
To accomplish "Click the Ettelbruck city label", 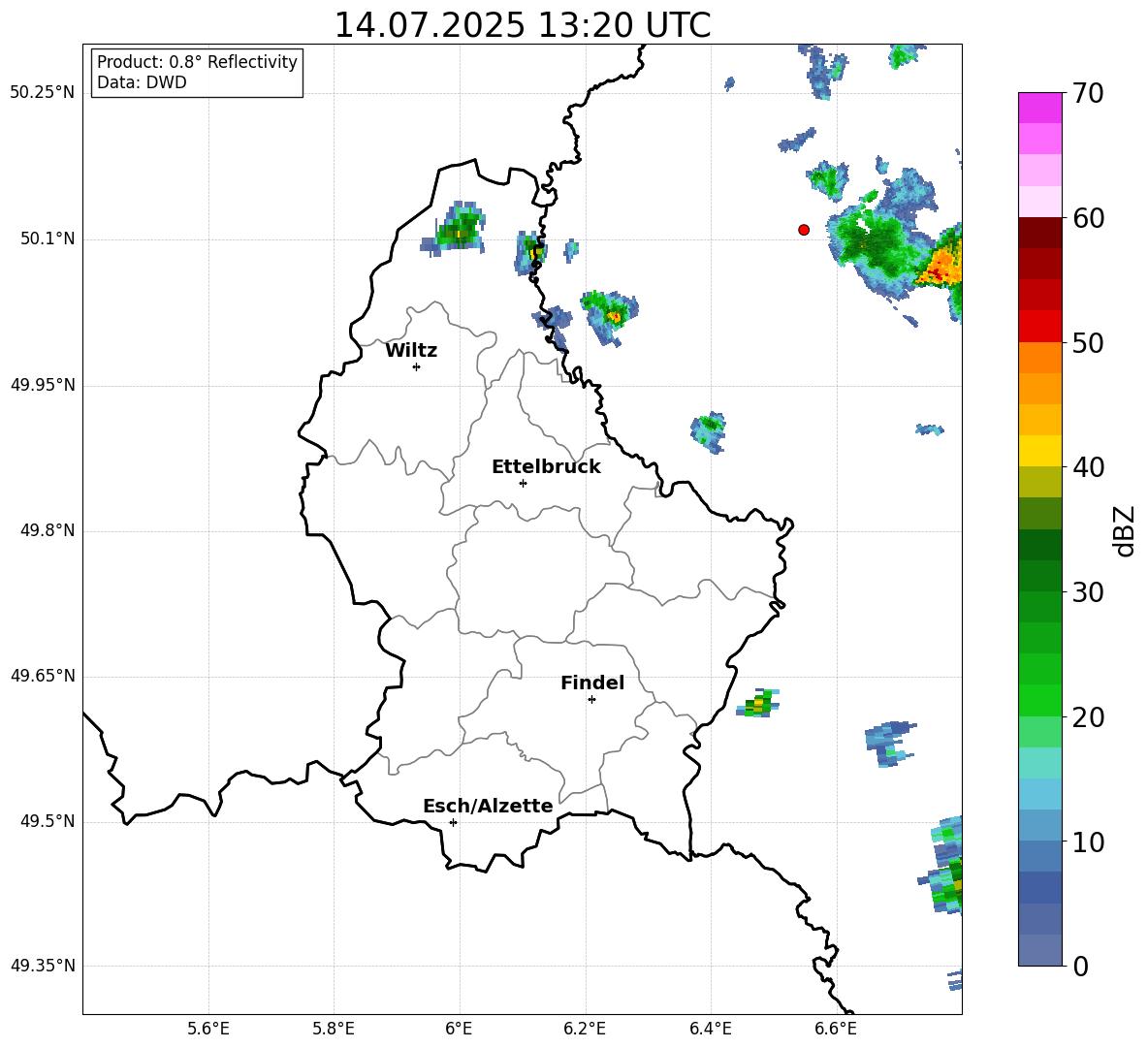I will (546, 467).
